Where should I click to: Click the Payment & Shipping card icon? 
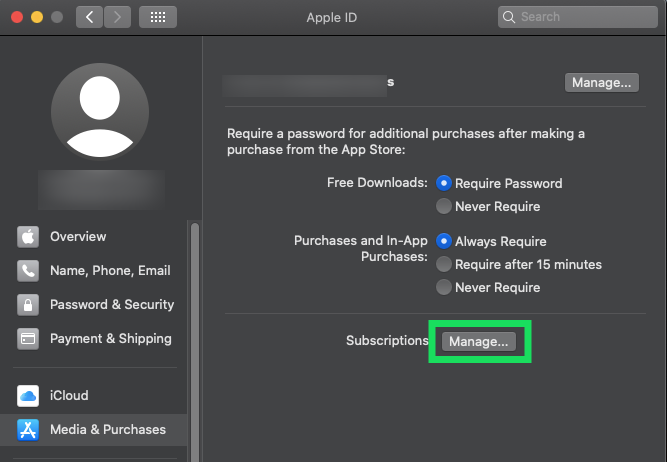28,339
